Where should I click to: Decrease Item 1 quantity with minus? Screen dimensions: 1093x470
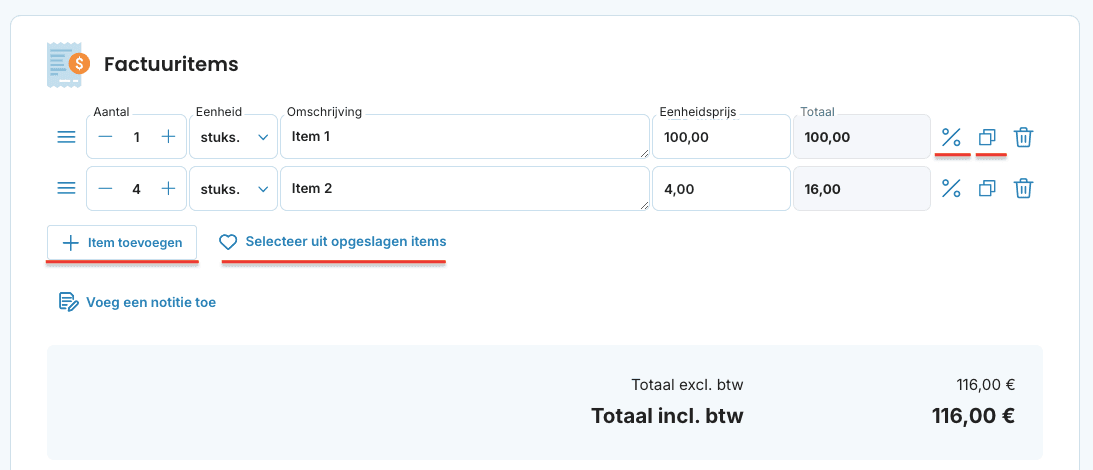click(x=105, y=137)
